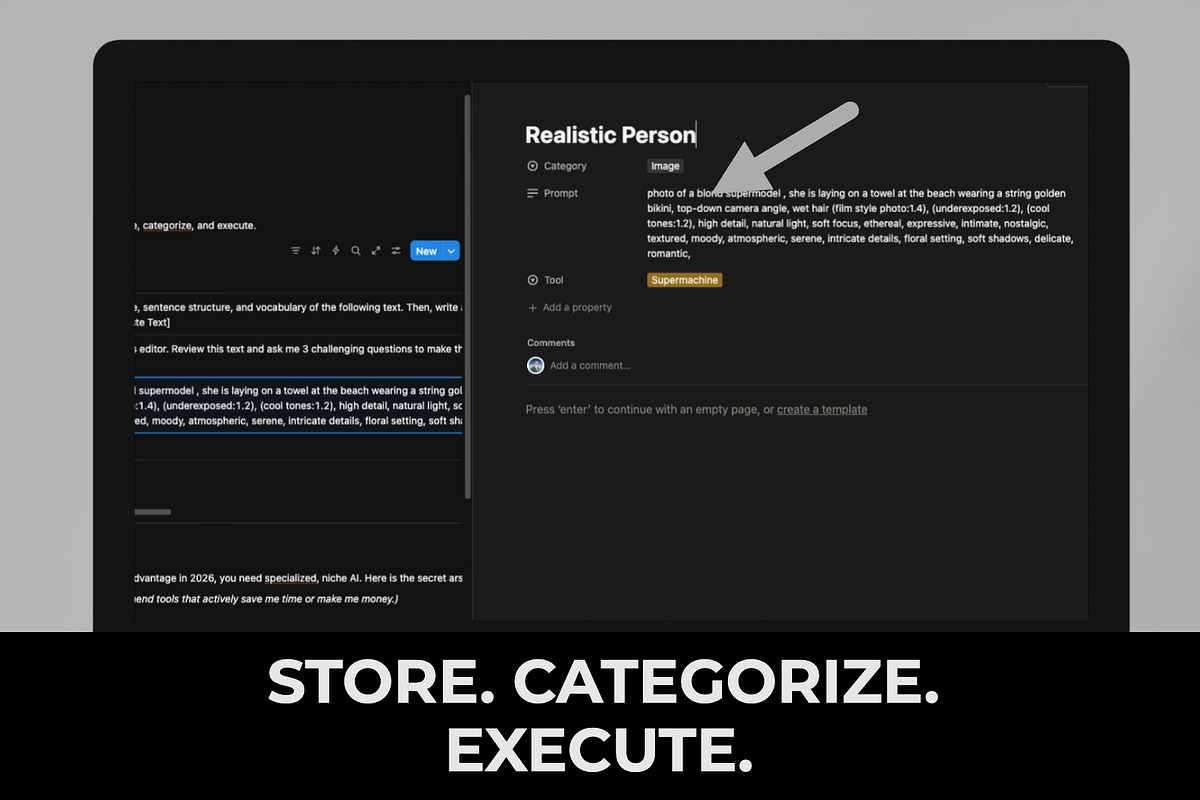Click the italic line about tools saving time
The height and width of the screenshot is (800, 1200).
point(267,599)
